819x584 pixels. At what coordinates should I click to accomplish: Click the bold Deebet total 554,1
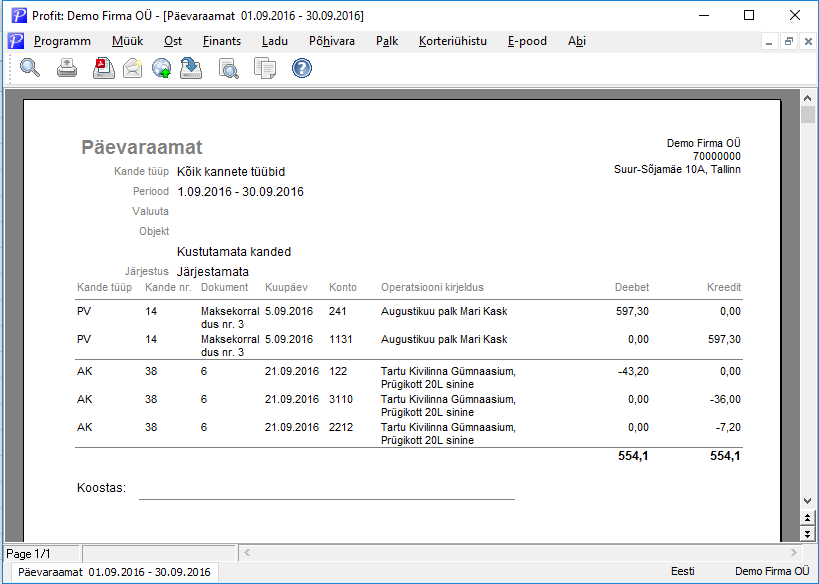(633, 456)
